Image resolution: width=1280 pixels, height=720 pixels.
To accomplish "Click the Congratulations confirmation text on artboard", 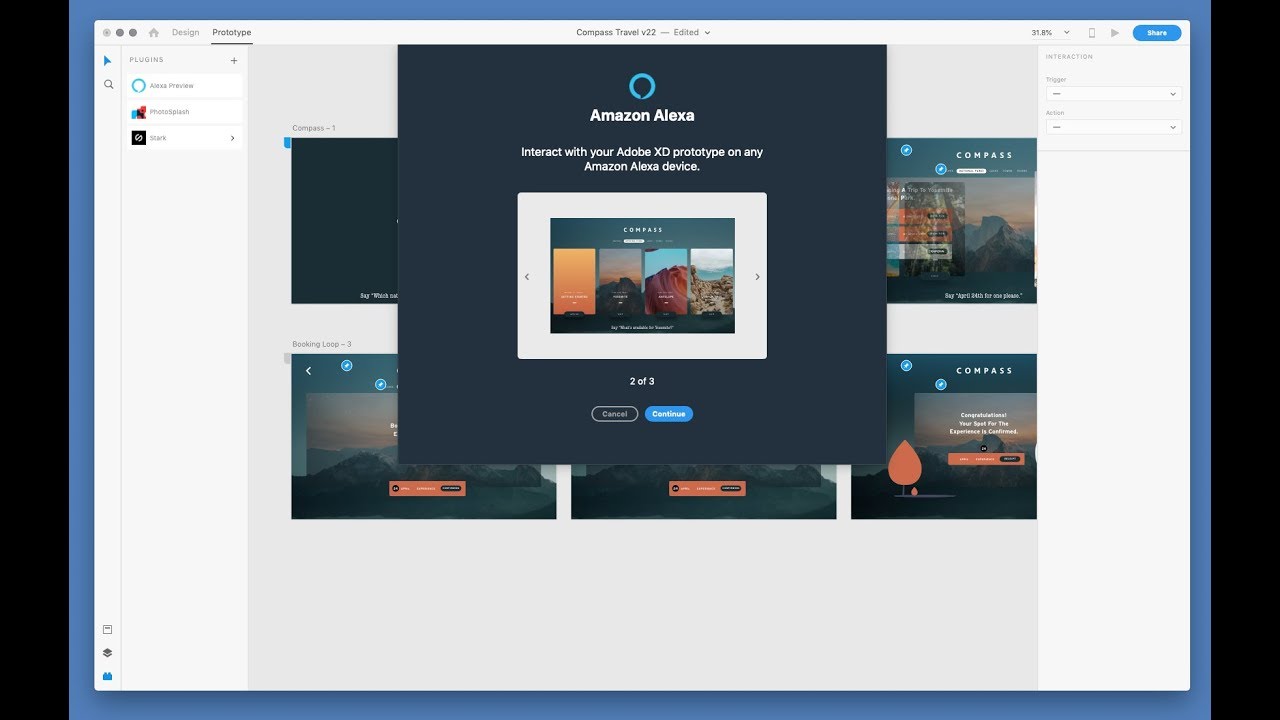I will pos(984,423).
